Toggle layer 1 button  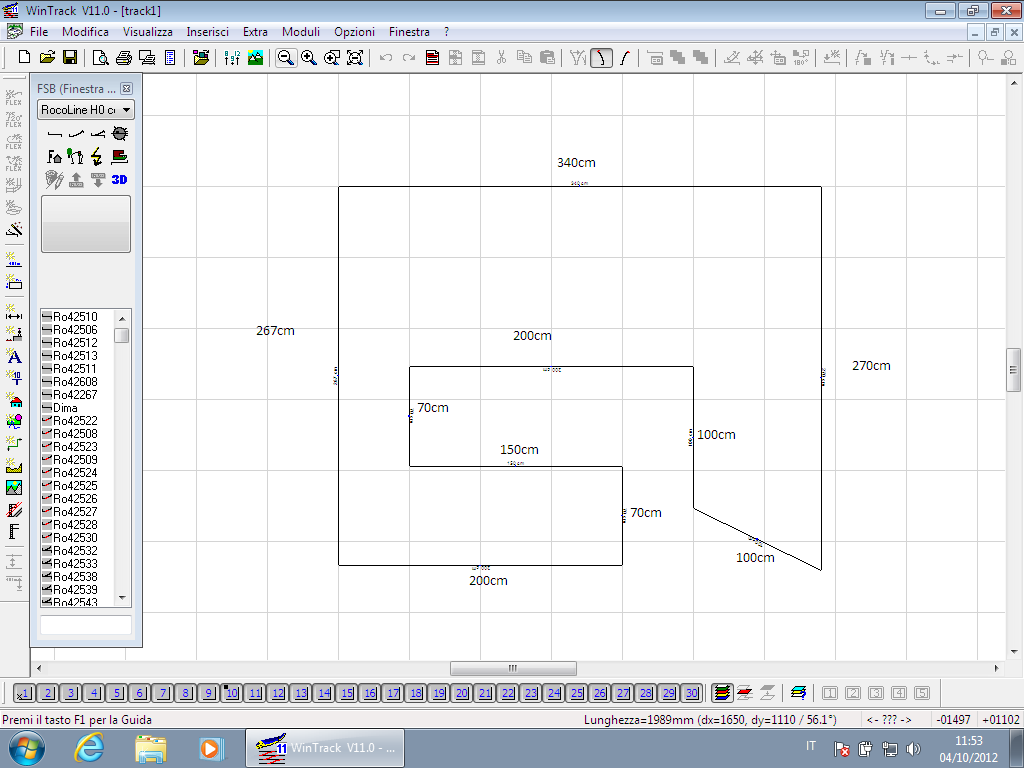pyautogui.click(x=25, y=693)
